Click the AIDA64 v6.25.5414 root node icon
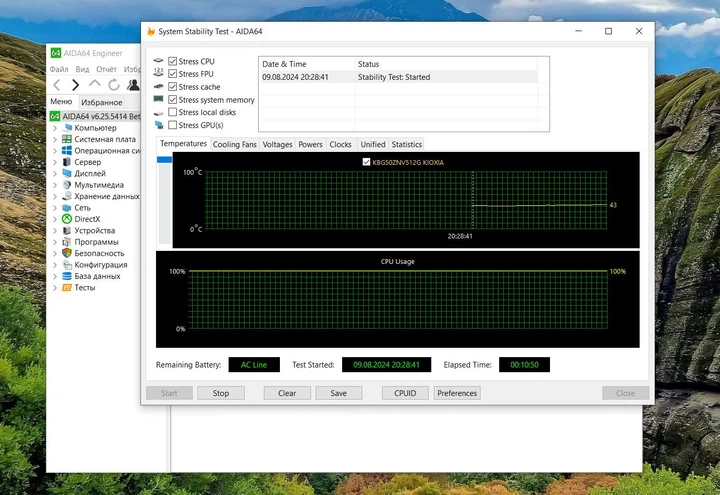Image resolution: width=720 pixels, height=495 pixels. click(55, 116)
